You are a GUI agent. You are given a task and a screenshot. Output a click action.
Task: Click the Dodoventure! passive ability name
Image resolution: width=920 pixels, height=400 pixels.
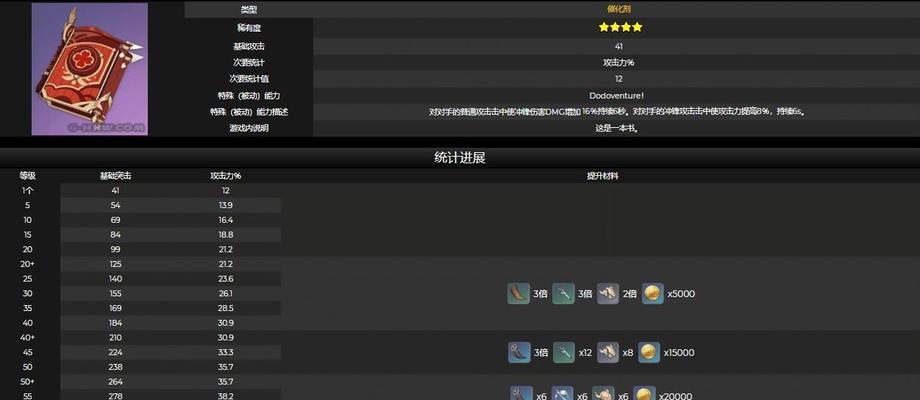618,94
